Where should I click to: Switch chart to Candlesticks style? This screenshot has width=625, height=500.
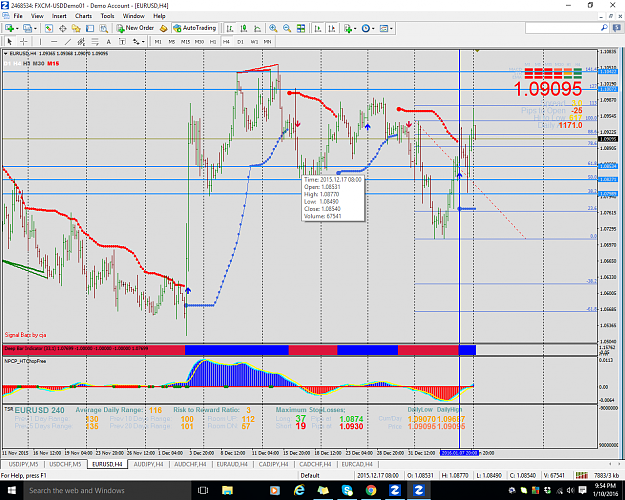tap(244, 28)
